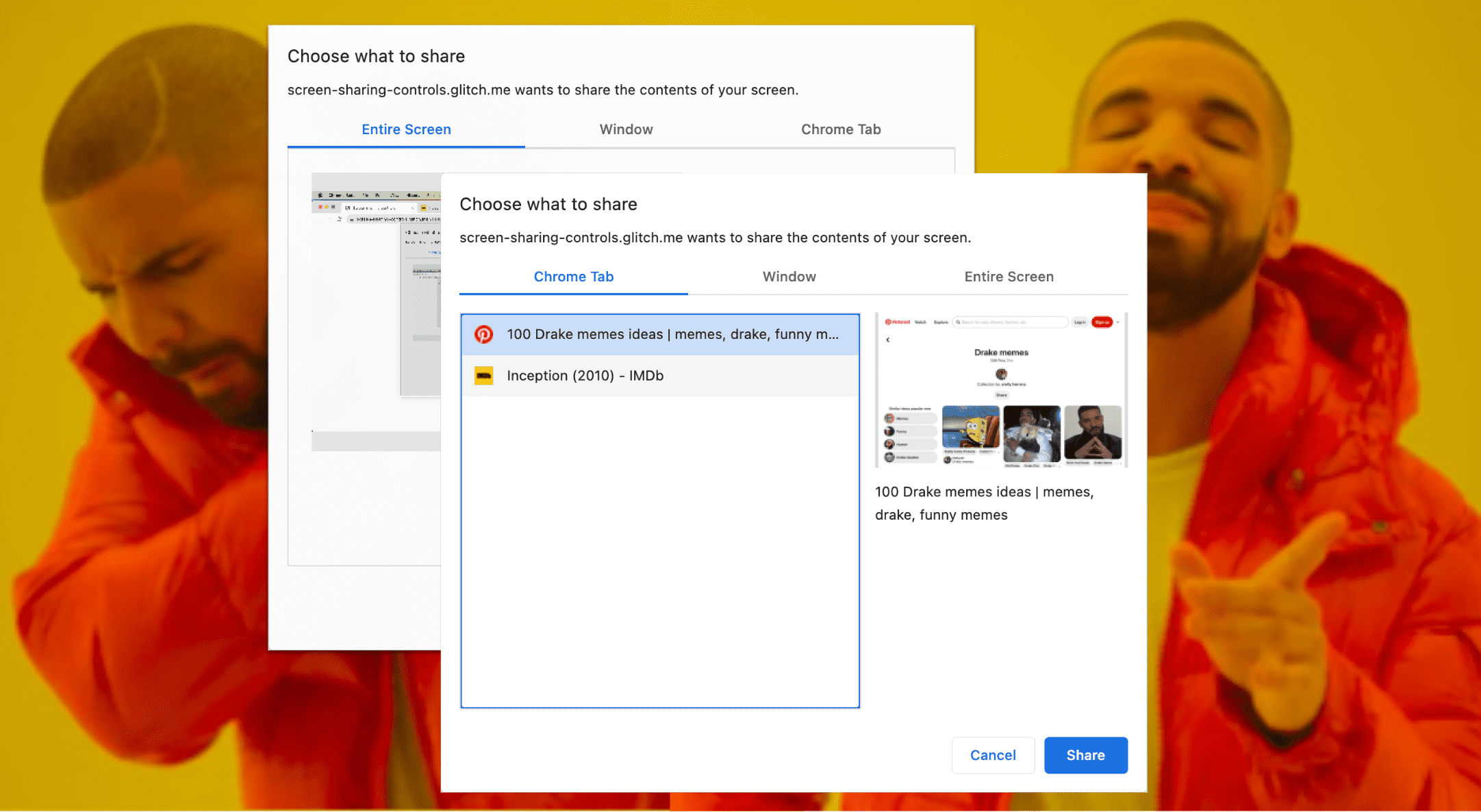
Task: Click the Drake memes collection thumbnail
Action: tap(1000, 390)
